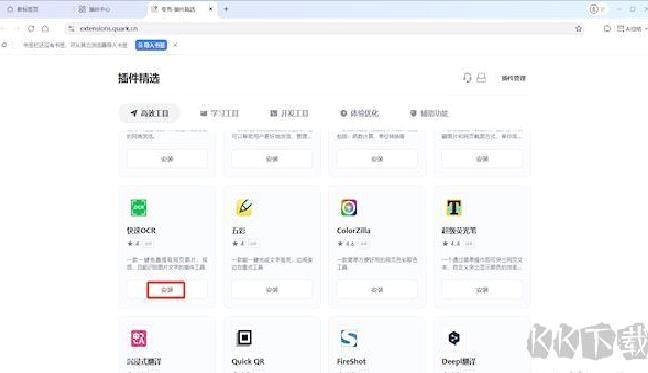Click the pink immersive translate plugin icon
This screenshot has width=648, height=373.
pyautogui.click(x=138, y=338)
